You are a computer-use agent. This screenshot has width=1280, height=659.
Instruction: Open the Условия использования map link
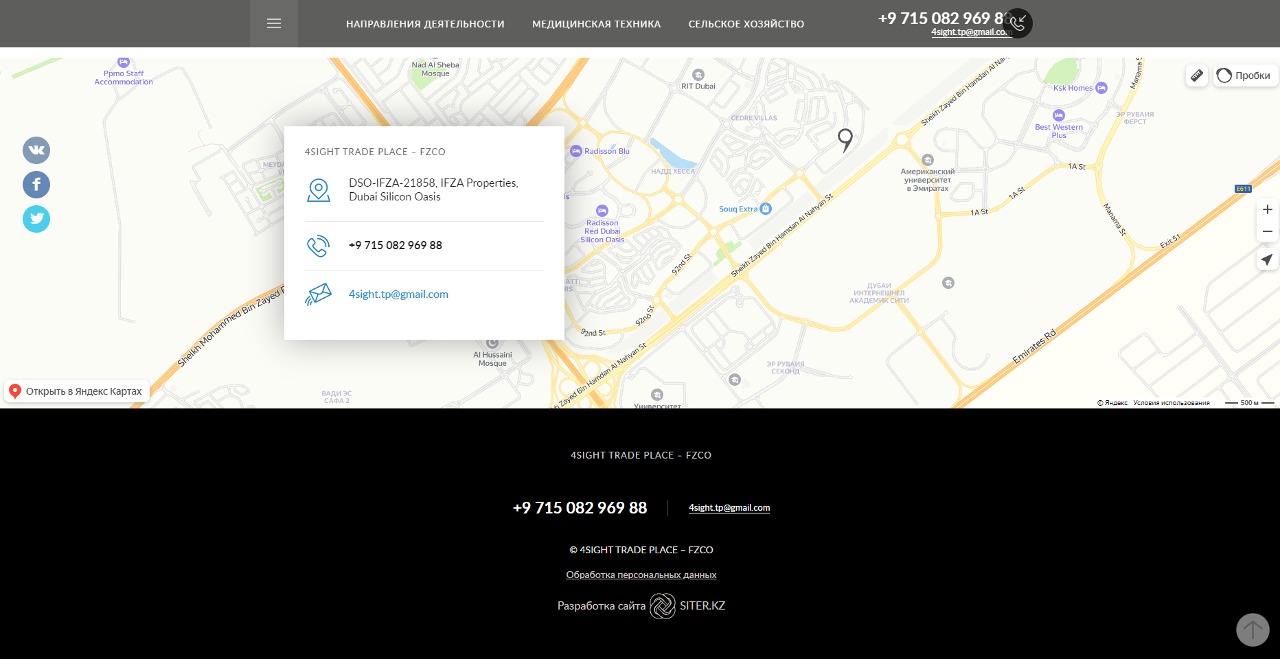[x=1171, y=403]
